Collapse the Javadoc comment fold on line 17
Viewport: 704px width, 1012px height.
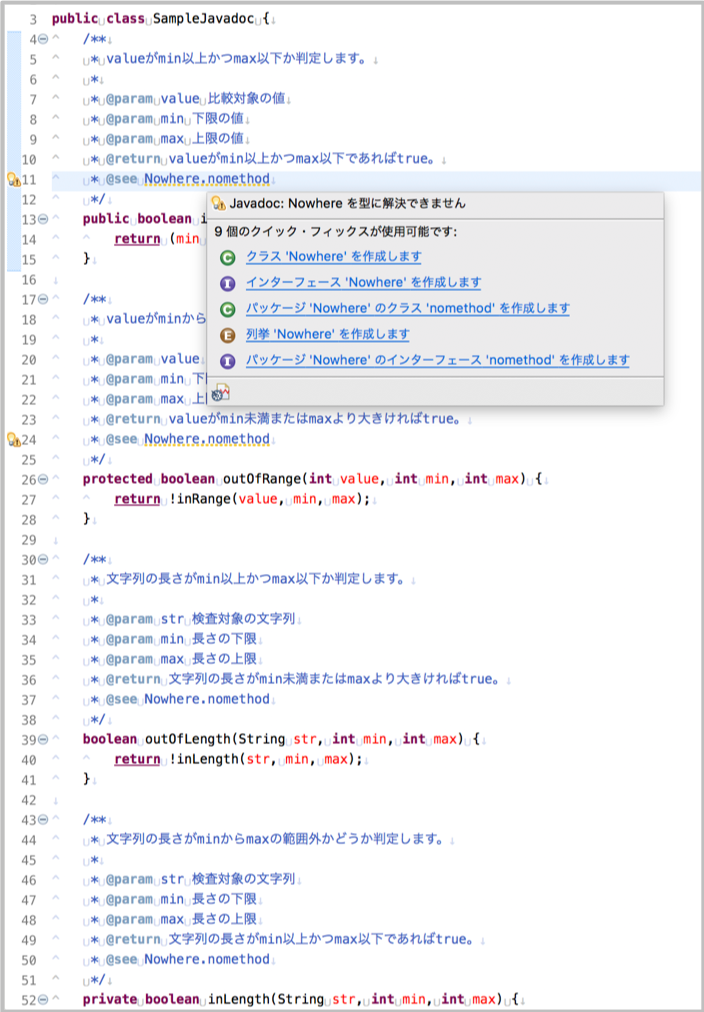43,299
